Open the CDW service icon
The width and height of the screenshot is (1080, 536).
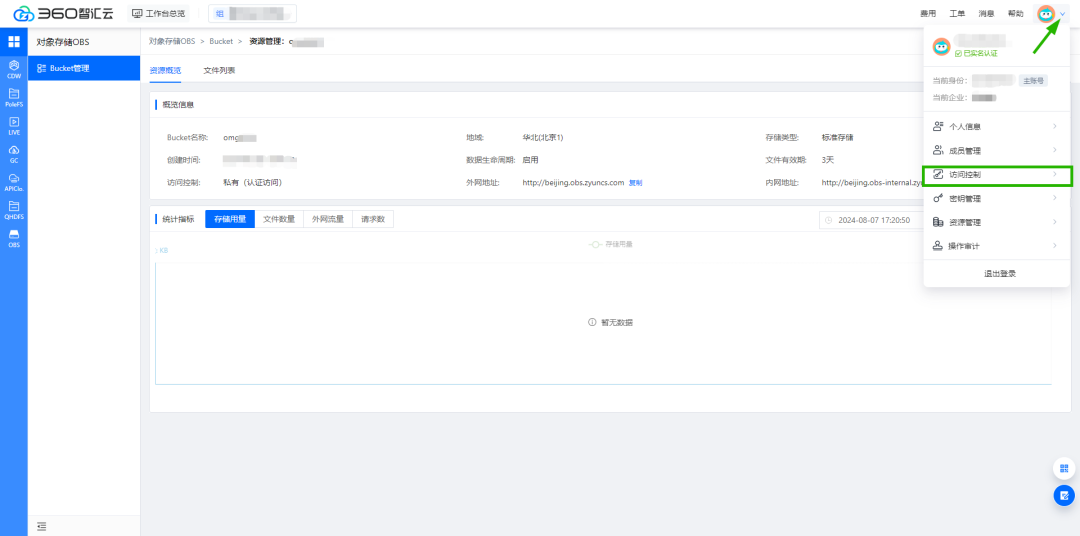[x=14, y=69]
